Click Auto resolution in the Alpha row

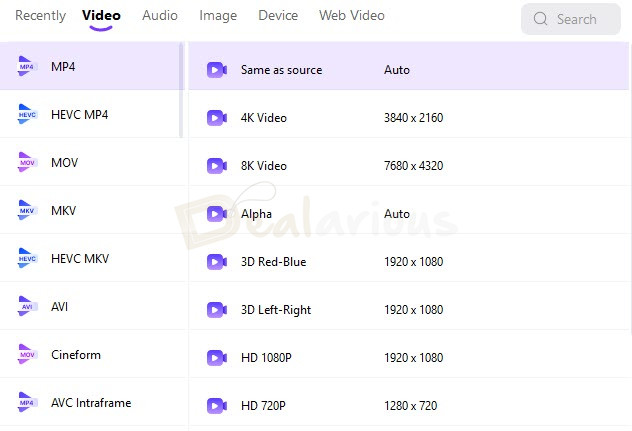pyautogui.click(x=397, y=214)
